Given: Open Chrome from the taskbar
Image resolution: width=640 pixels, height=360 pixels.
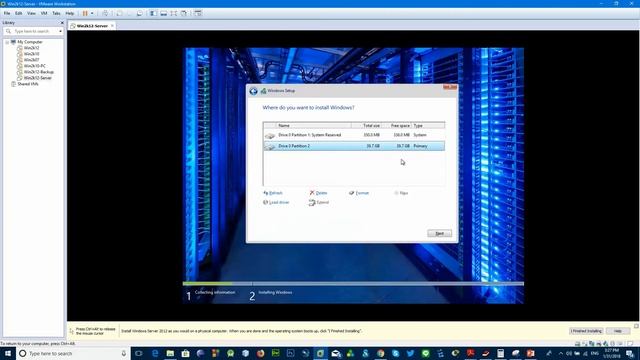Looking at the screenshot, I should pos(380,353).
